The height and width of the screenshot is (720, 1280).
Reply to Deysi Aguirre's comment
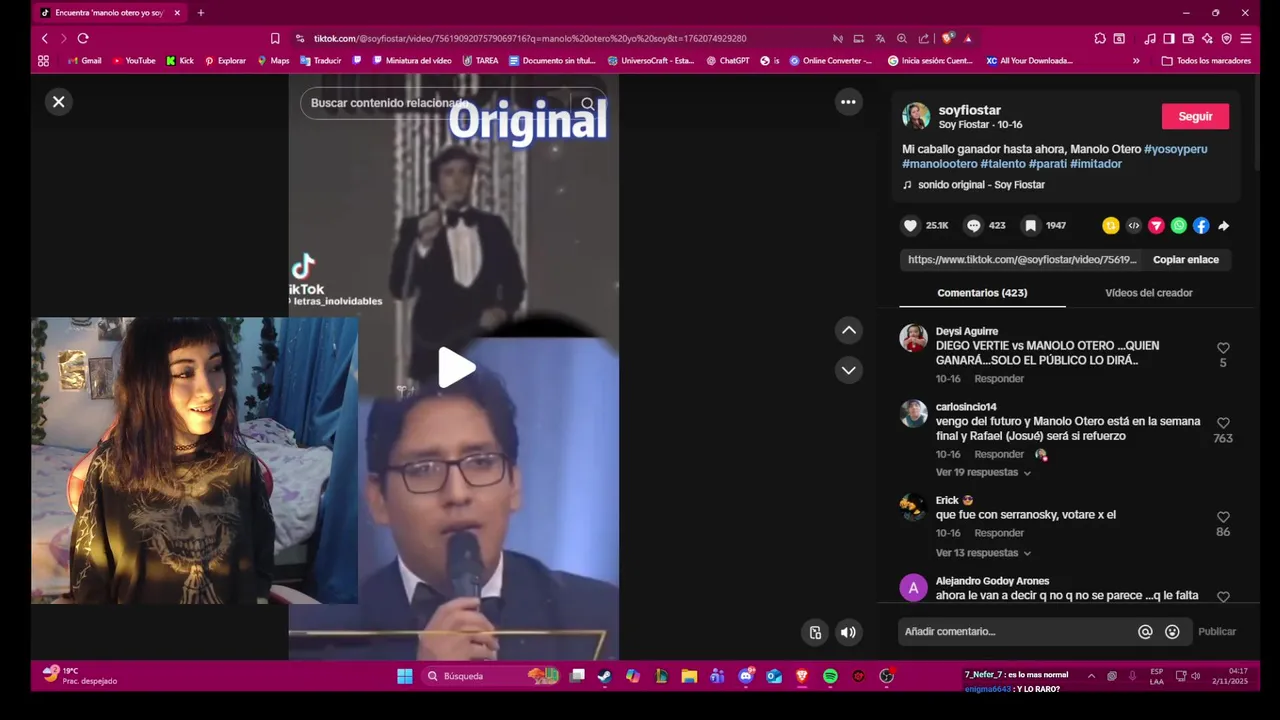(999, 379)
